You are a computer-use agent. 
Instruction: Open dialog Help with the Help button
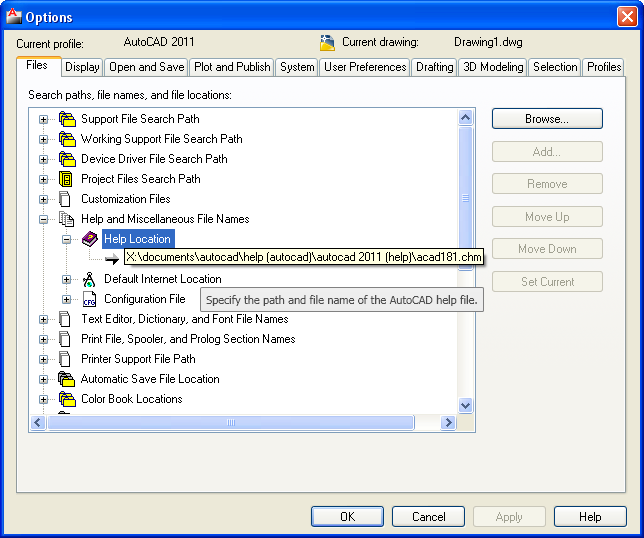pyautogui.click(x=590, y=517)
